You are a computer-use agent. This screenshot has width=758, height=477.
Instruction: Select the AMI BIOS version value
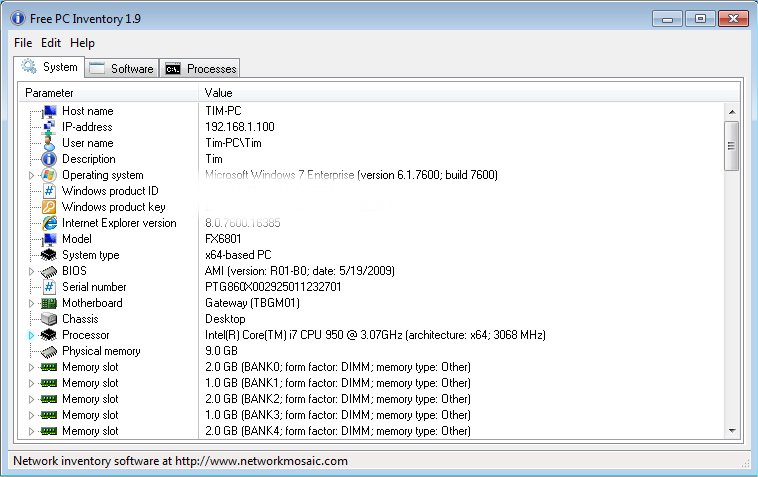300,271
